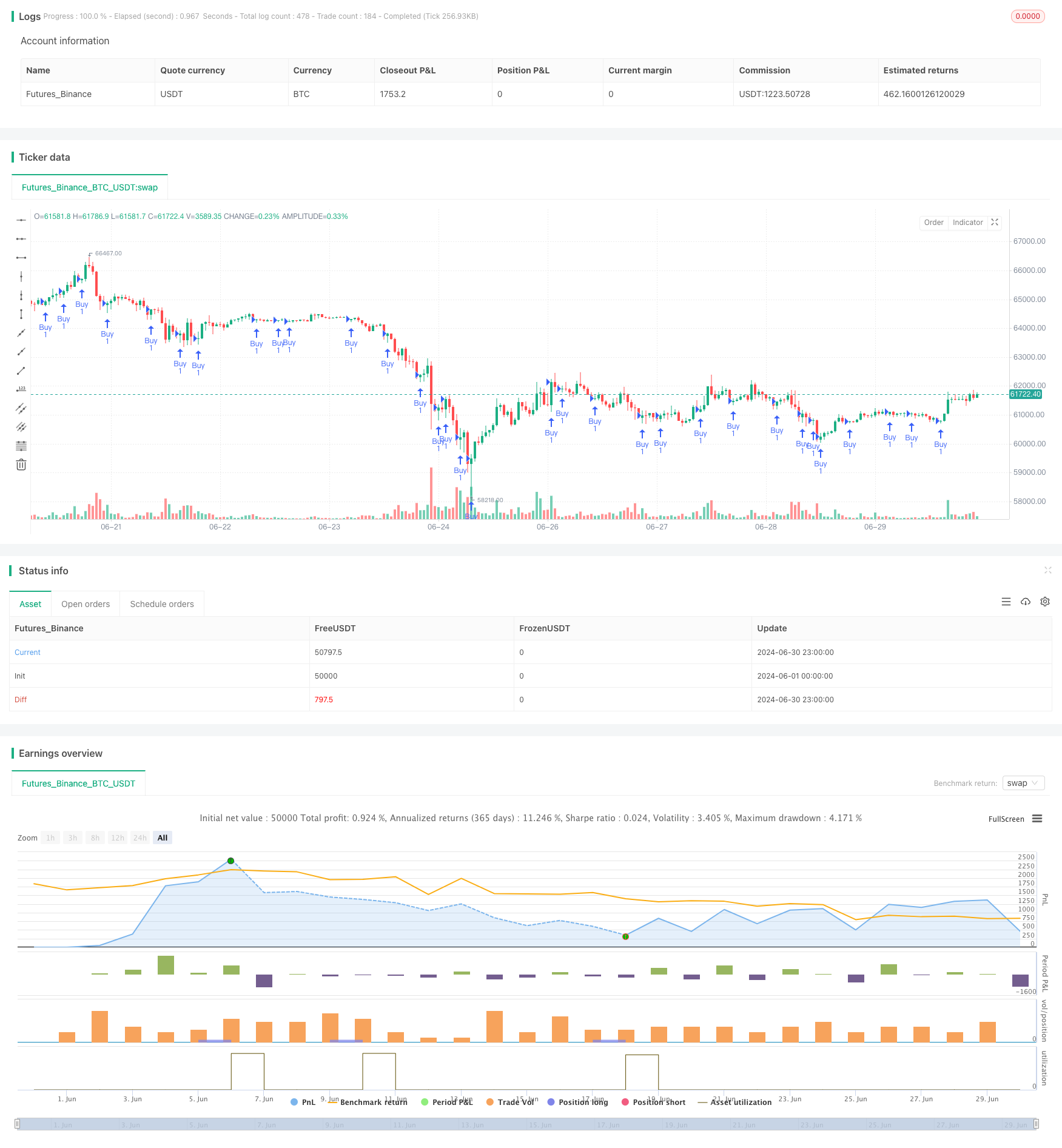Select the vertical straight line drawing tool
This screenshot has height=1148, width=1062.
click(x=21, y=277)
